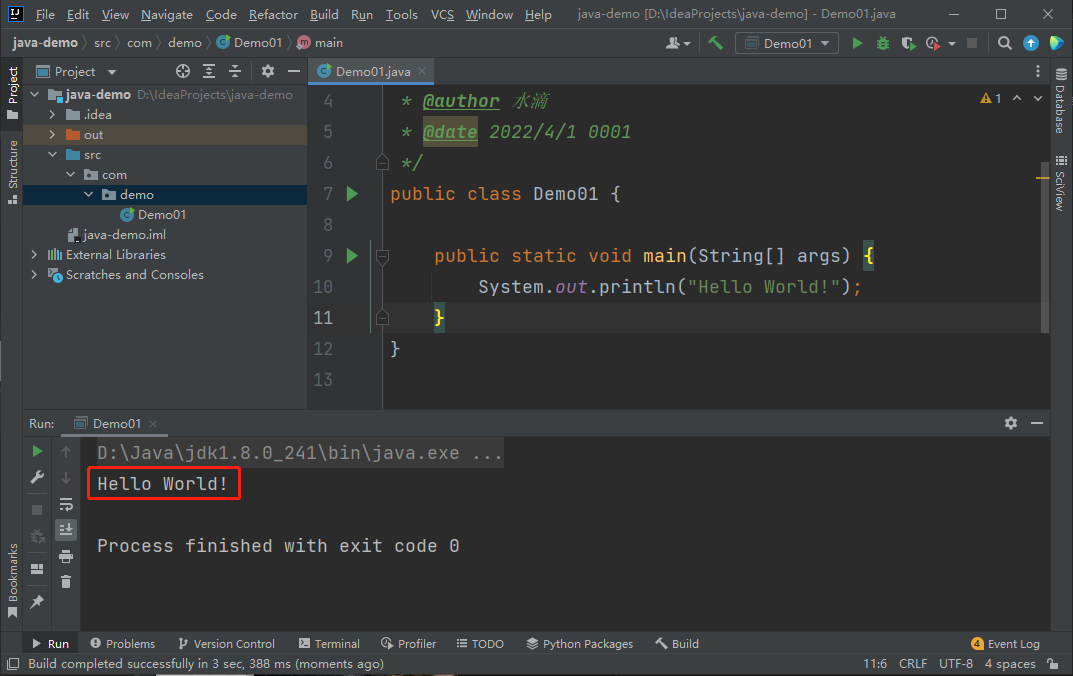Expand the out folder
The height and width of the screenshot is (676, 1073).
tap(53, 135)
